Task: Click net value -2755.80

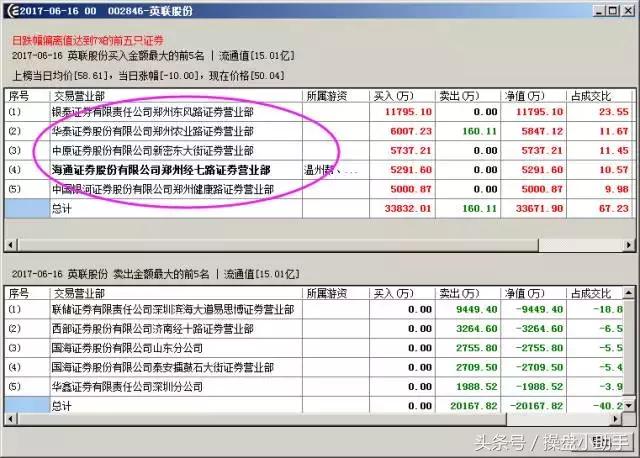Action: click(x=539, y=348)
